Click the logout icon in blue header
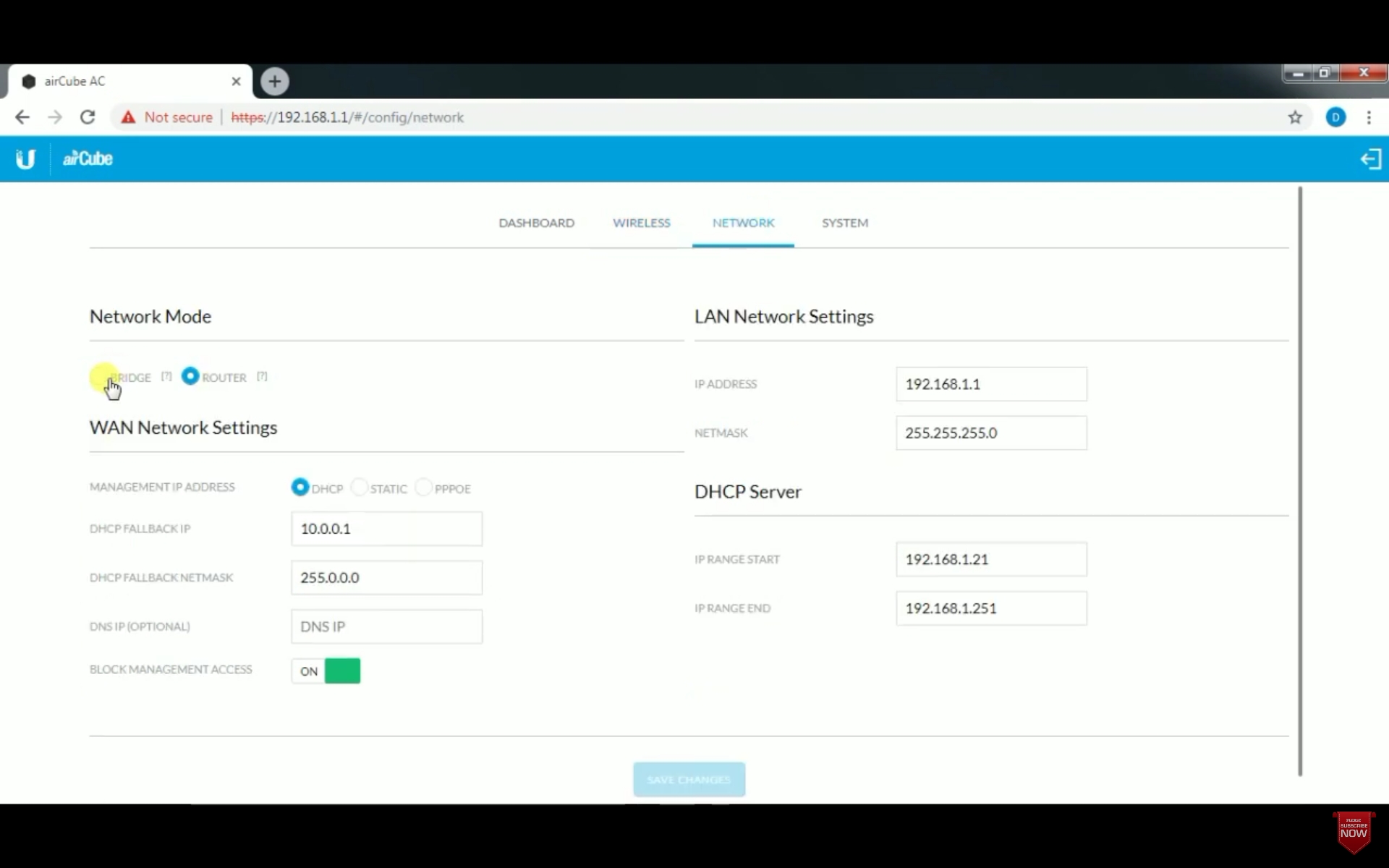 (1370, 159)
